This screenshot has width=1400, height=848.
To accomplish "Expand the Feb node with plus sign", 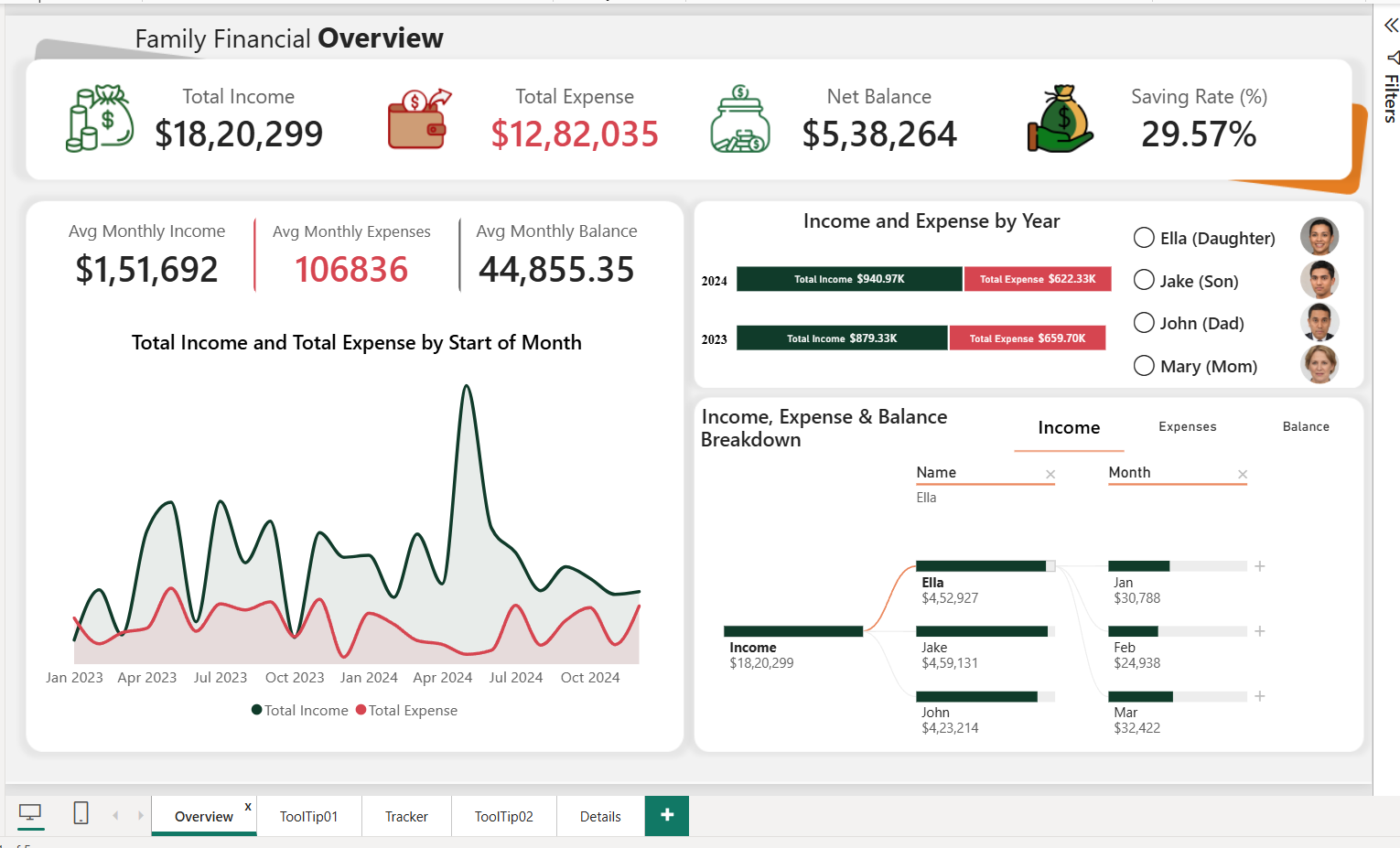I will [1260, 631].
